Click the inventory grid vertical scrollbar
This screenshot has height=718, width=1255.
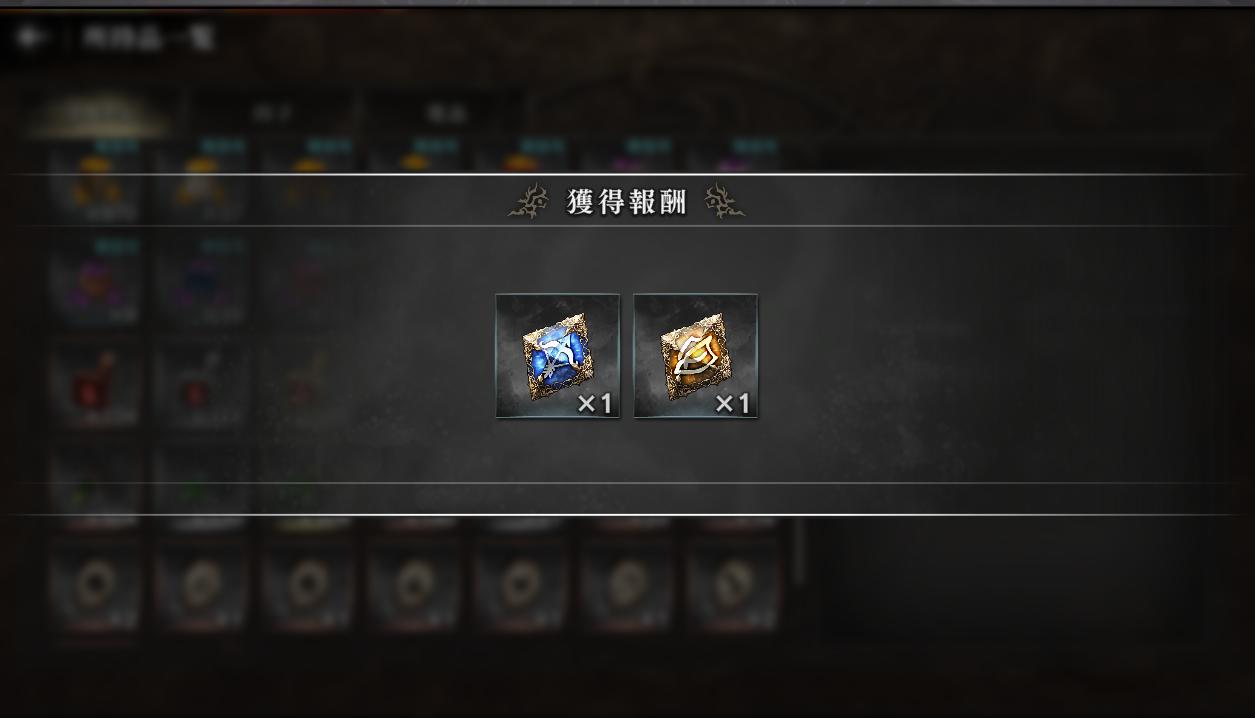(799, 550)
